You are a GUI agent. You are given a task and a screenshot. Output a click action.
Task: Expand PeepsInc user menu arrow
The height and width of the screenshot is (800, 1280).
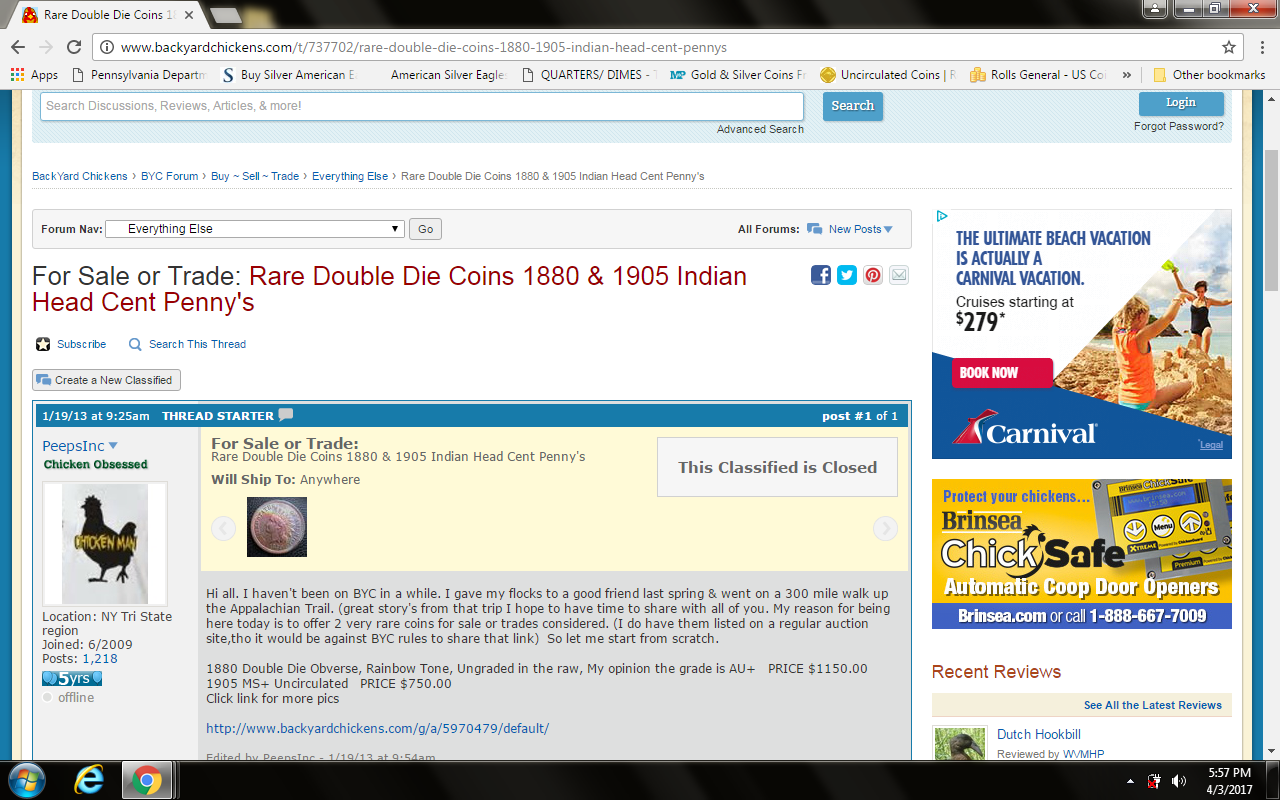[x=113, y=446]
